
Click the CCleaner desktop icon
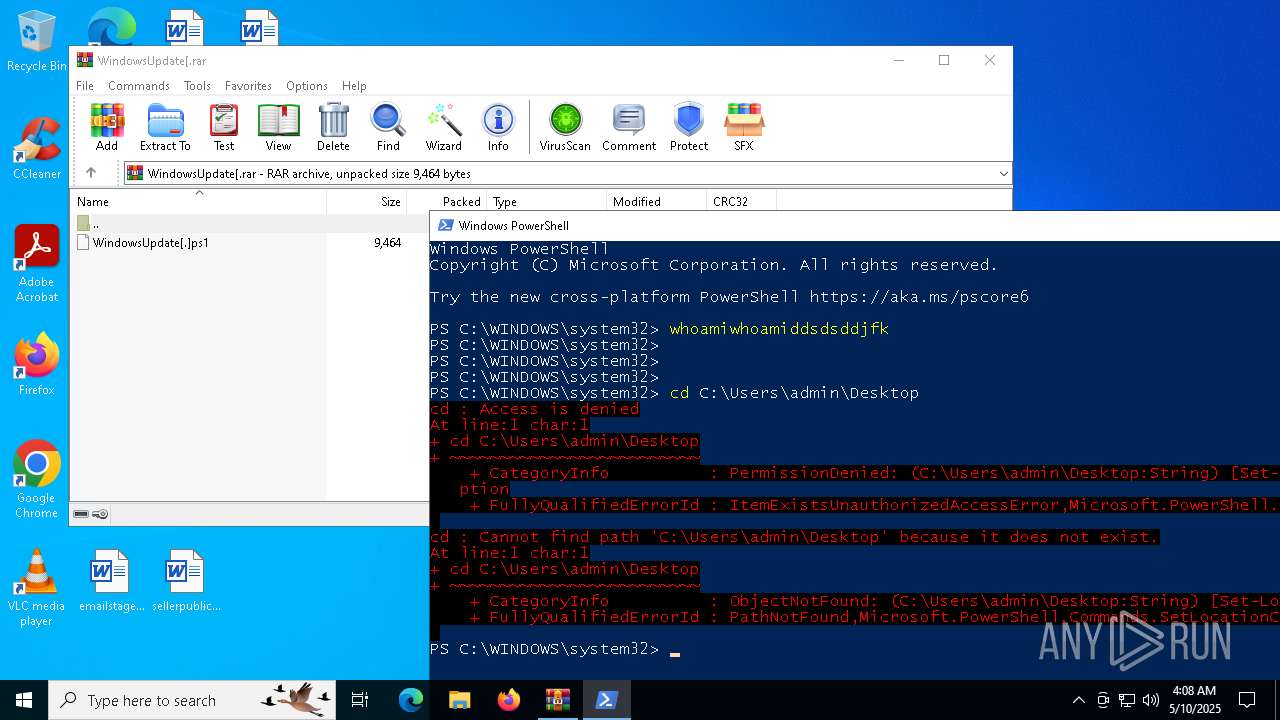tap(37, 149)
